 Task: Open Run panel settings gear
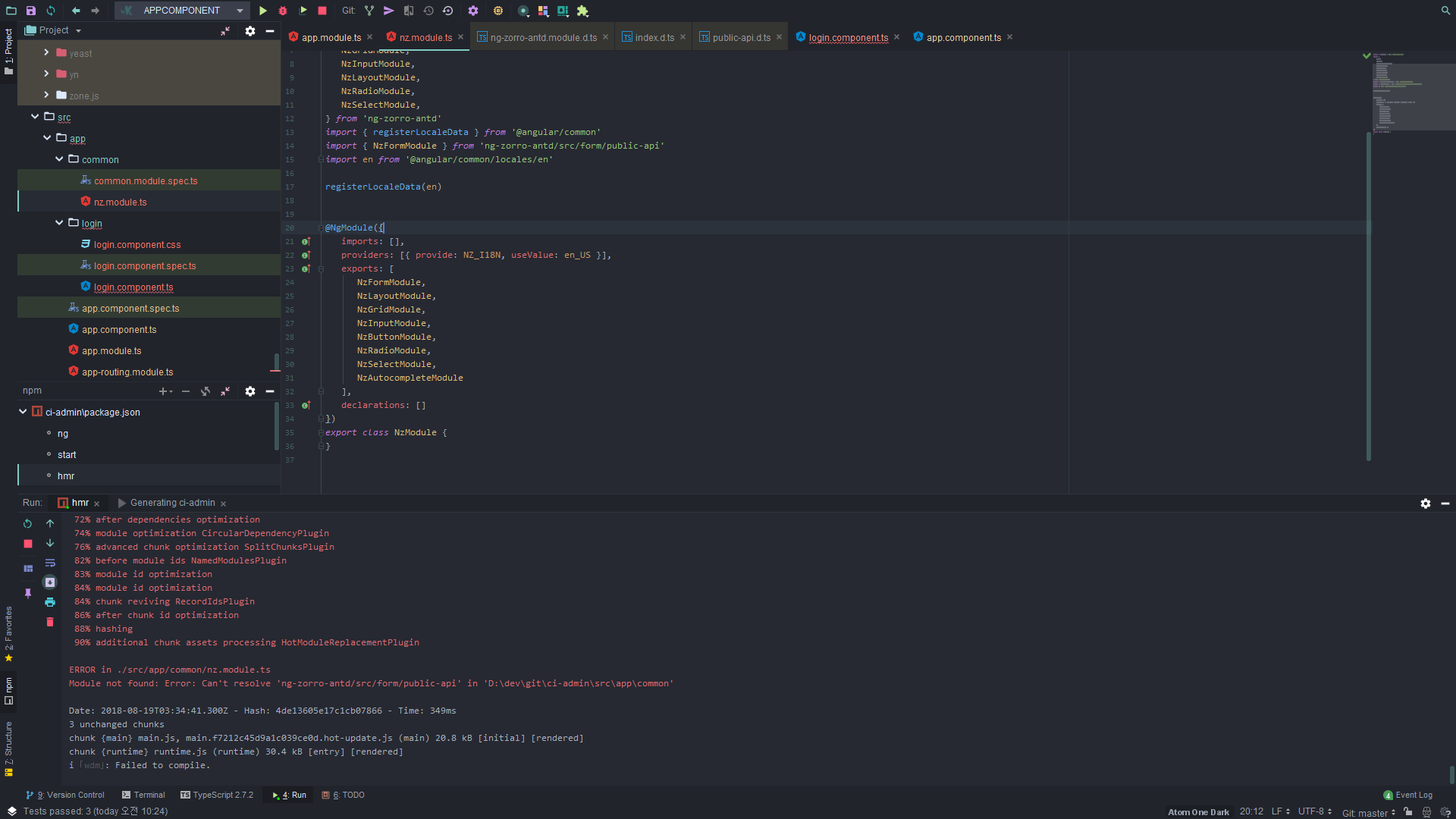click(x=1426, y=504)
